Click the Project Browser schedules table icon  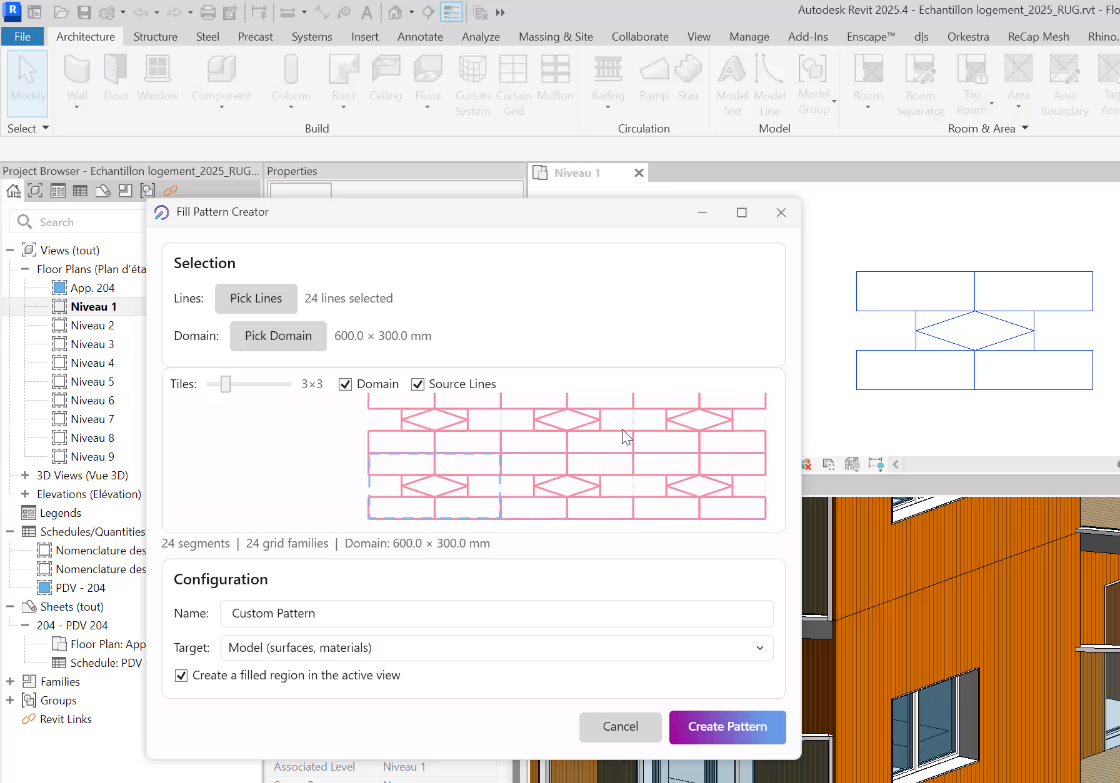coord(80,191)
